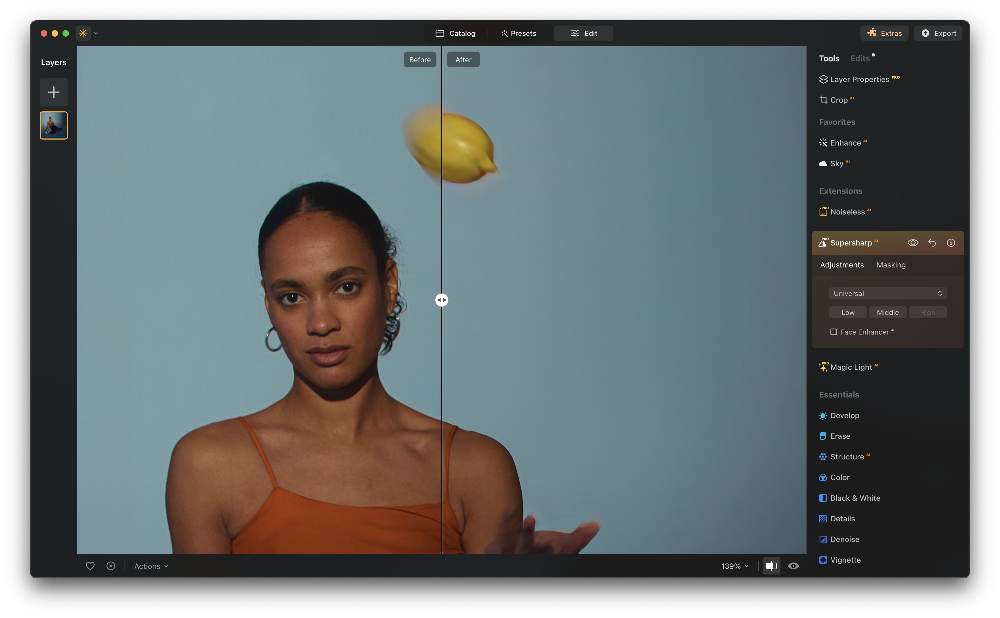
Task: Click the add layer plus button
Action: pyautogui.click(x=54, y=92)
